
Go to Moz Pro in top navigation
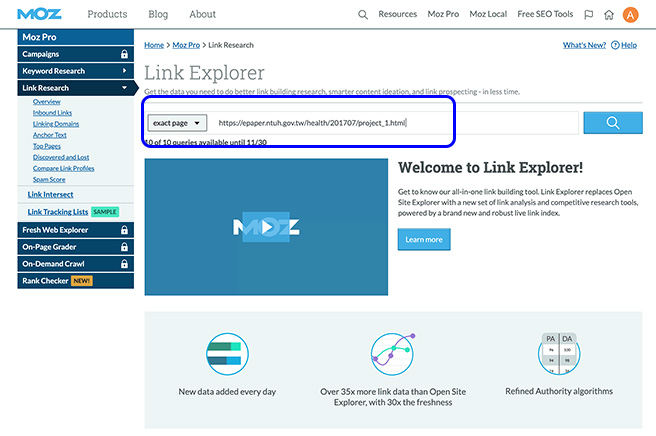tap(443, 14)
